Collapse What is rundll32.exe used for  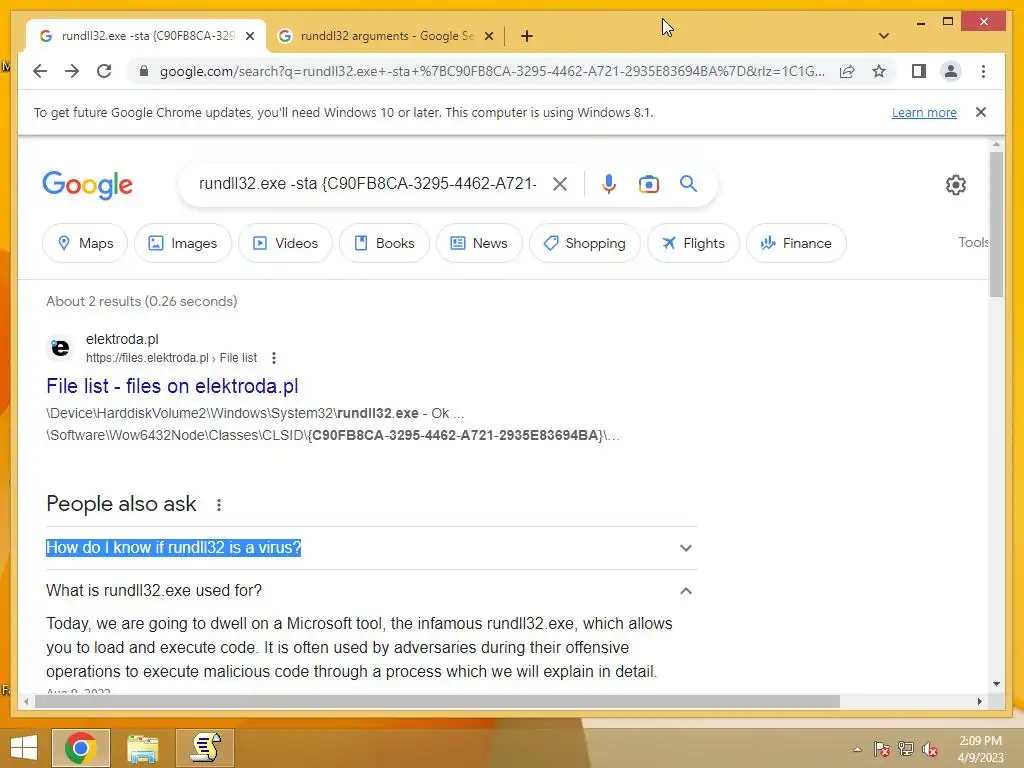pyautogui.click(x=372, y=590)
